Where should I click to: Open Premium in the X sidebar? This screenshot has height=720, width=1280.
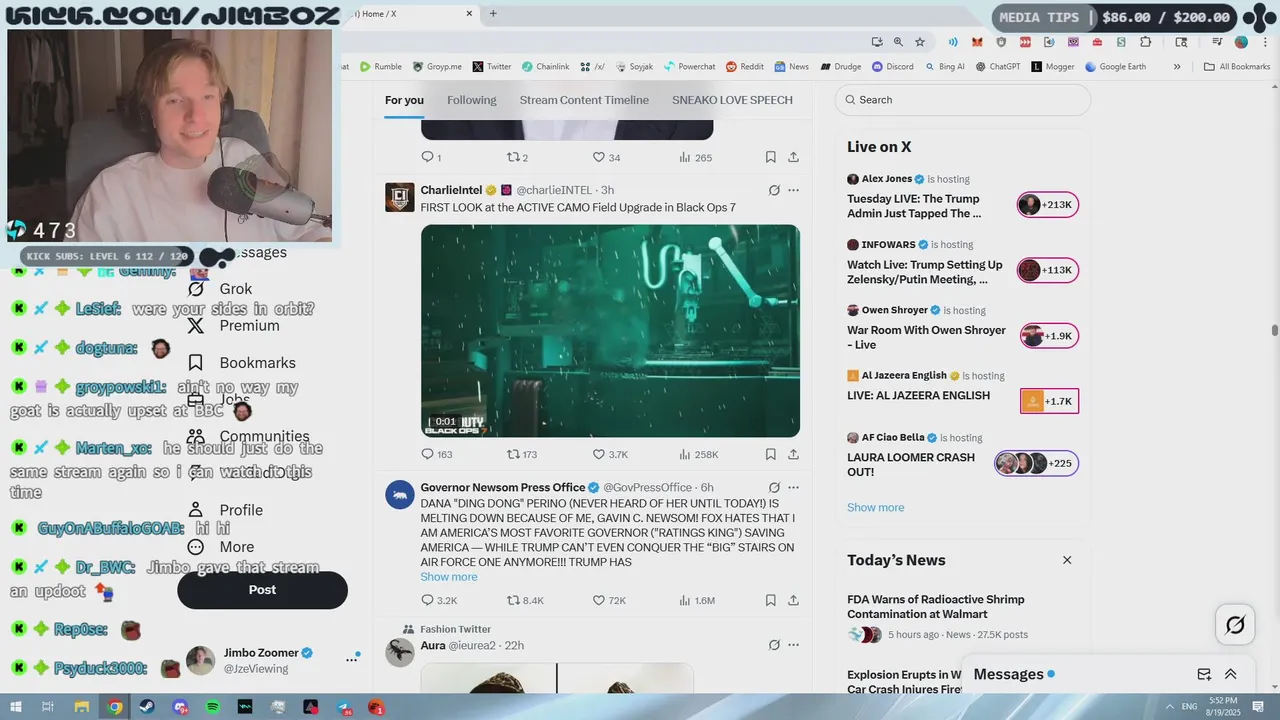click(x=234, y=326)
